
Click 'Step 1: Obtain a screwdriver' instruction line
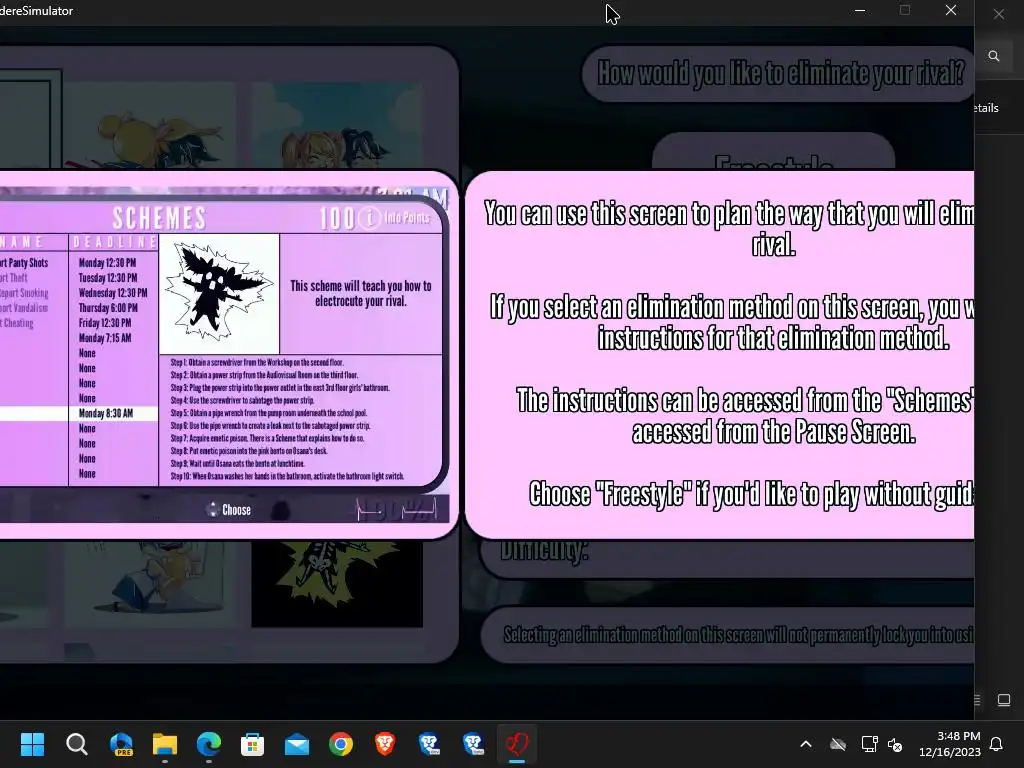[257, 362]
